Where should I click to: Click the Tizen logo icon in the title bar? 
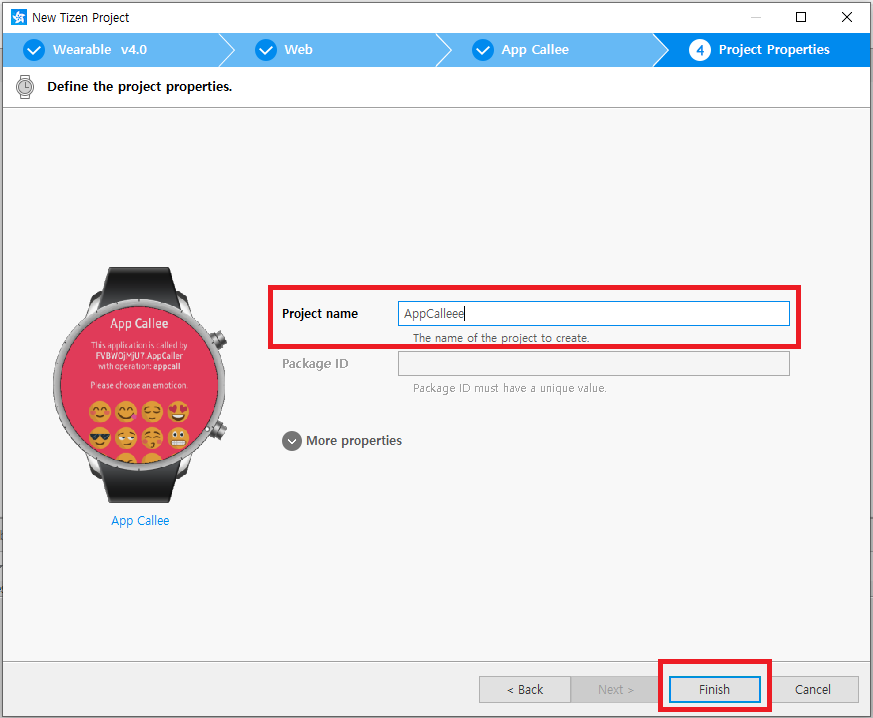[x=19, y=17]
